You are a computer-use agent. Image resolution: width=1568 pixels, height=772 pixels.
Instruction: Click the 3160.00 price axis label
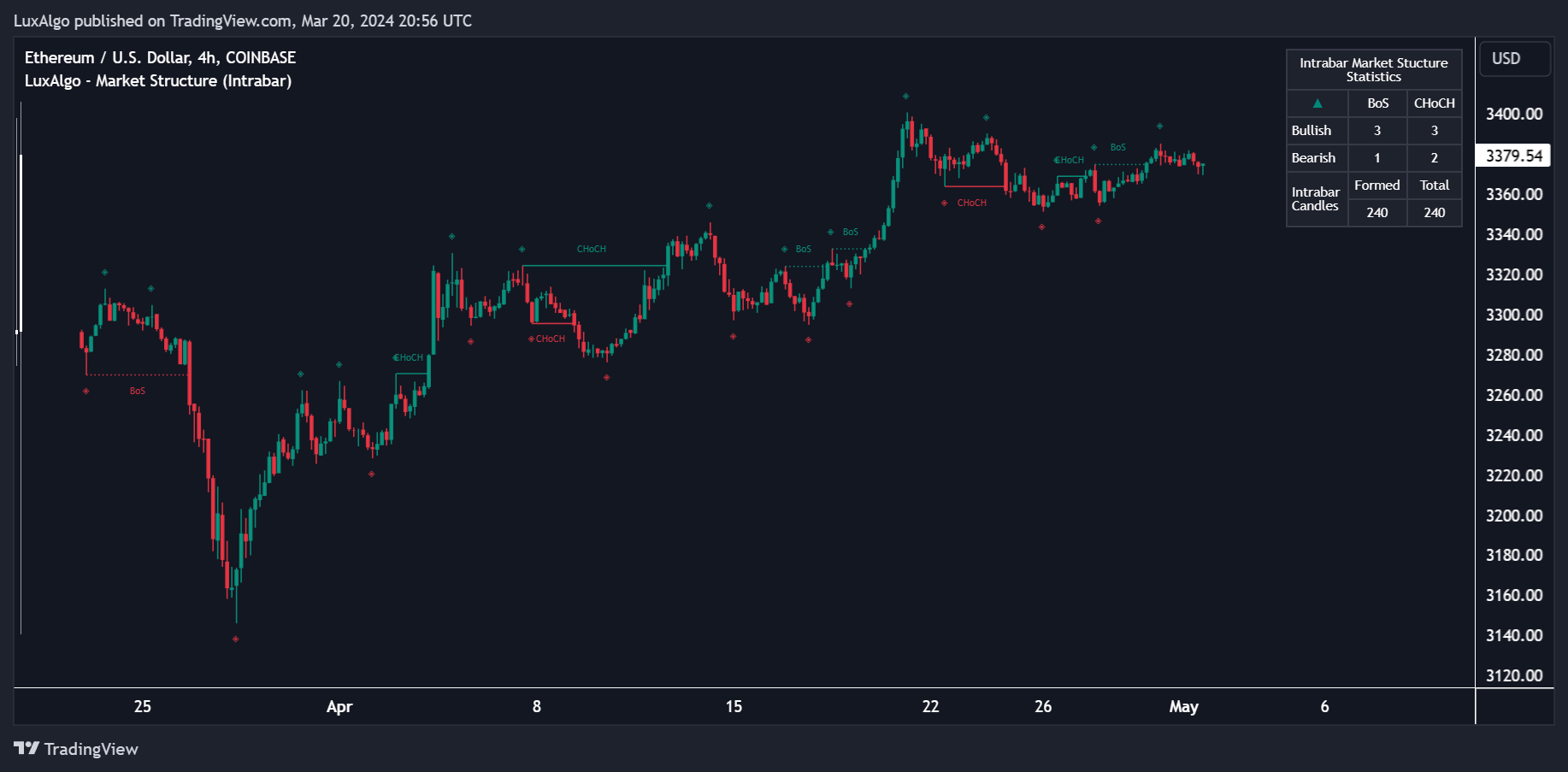[x=1513, y=596]
